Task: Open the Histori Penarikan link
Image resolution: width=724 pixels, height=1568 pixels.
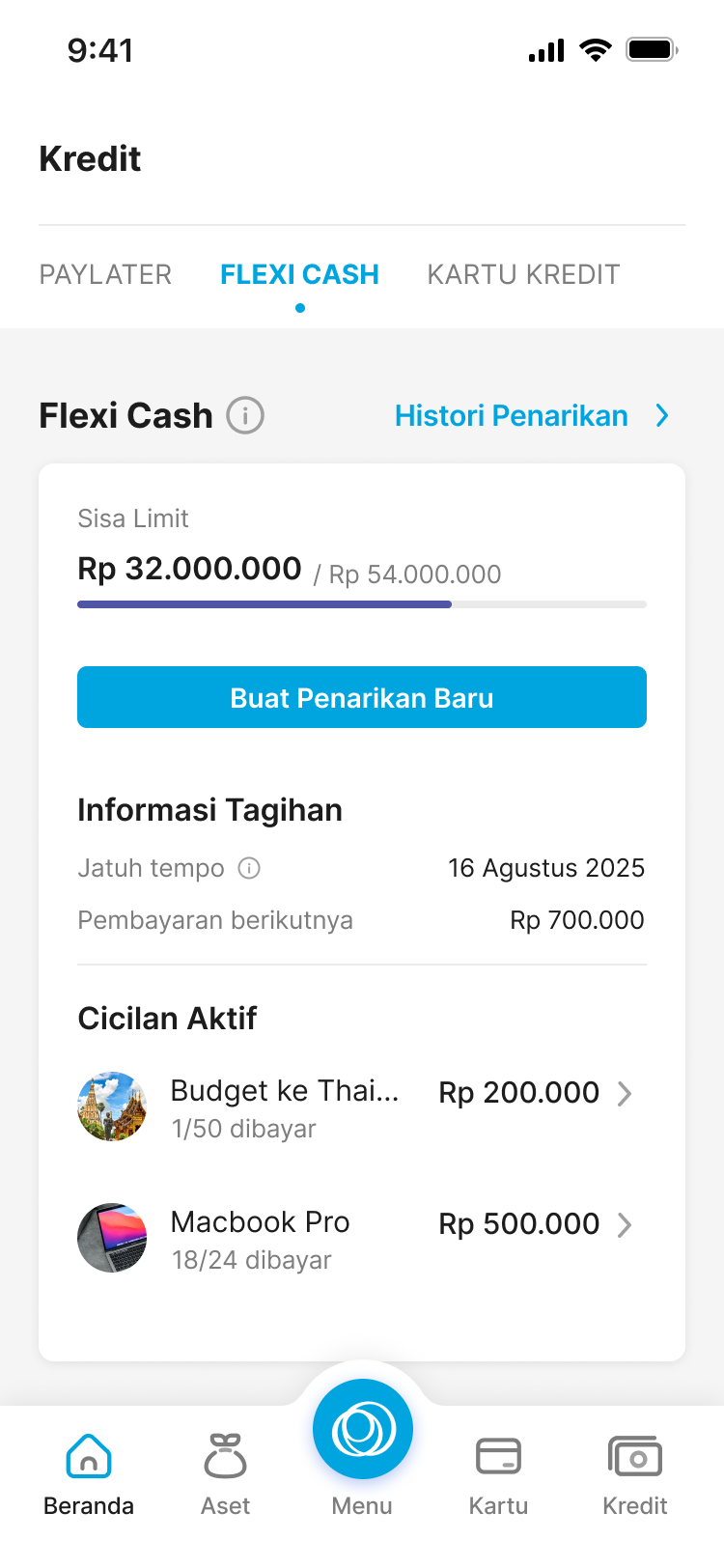Action: click(512, 416)
